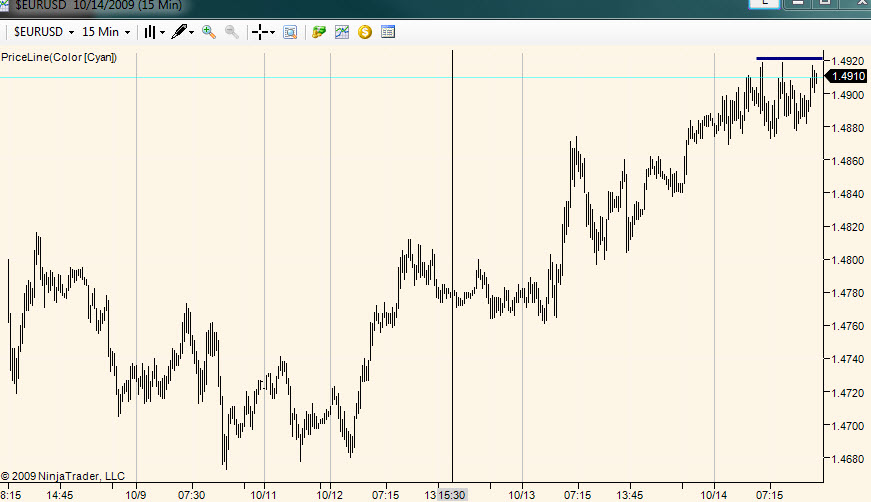Expand the drawing tools dropdown arrow
The height and width of the screenshot is (502, 871).
192,33
